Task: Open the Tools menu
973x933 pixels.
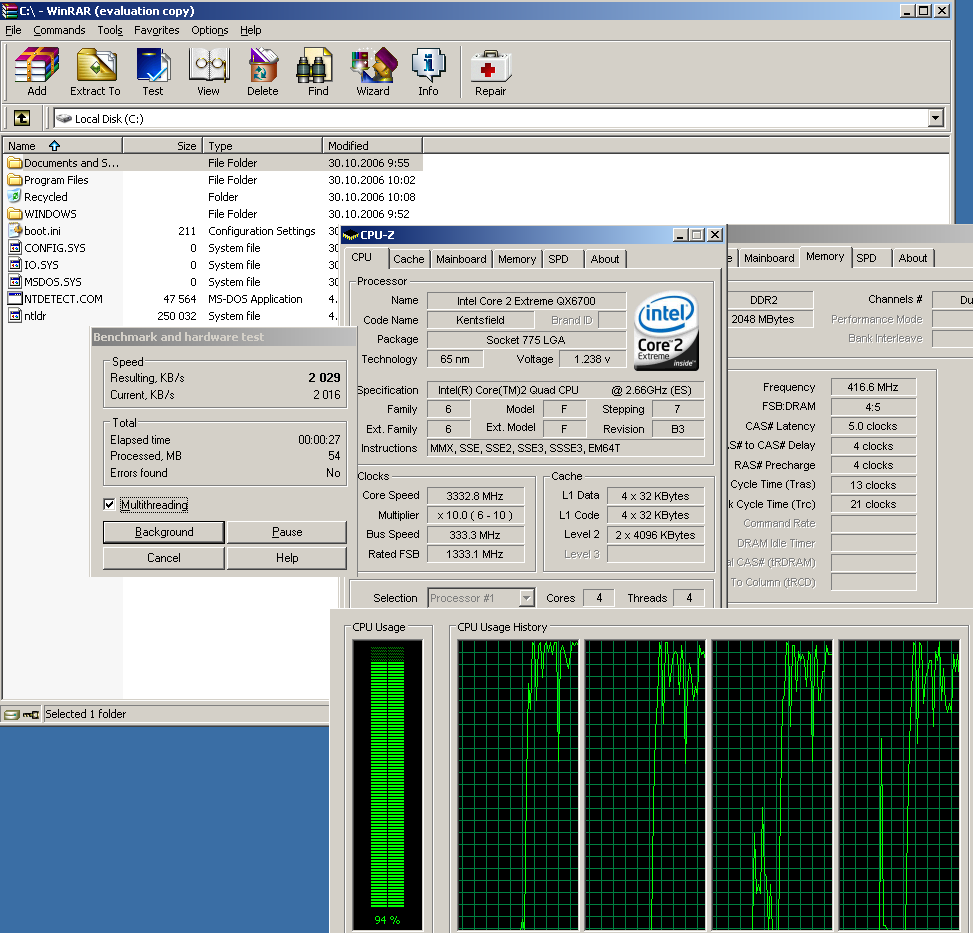Action: point(110,30)
